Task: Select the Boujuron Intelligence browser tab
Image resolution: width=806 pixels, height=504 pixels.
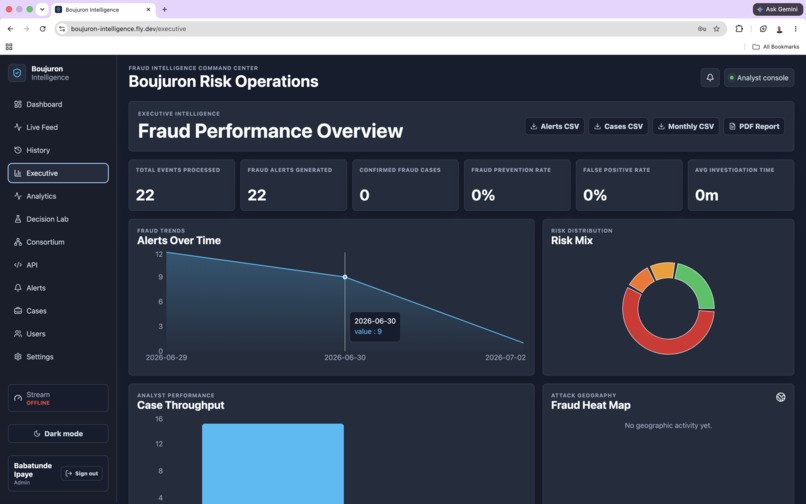Action: [103, 9]
